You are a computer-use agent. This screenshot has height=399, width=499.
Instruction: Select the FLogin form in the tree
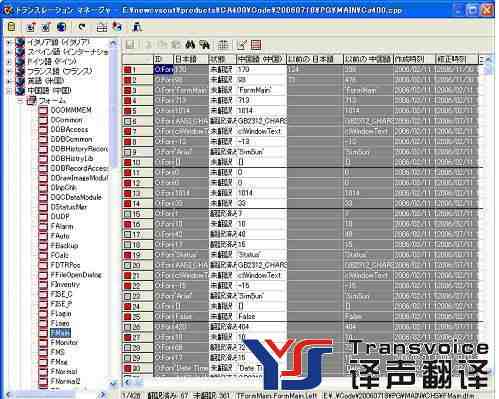[x=61, y=314]
